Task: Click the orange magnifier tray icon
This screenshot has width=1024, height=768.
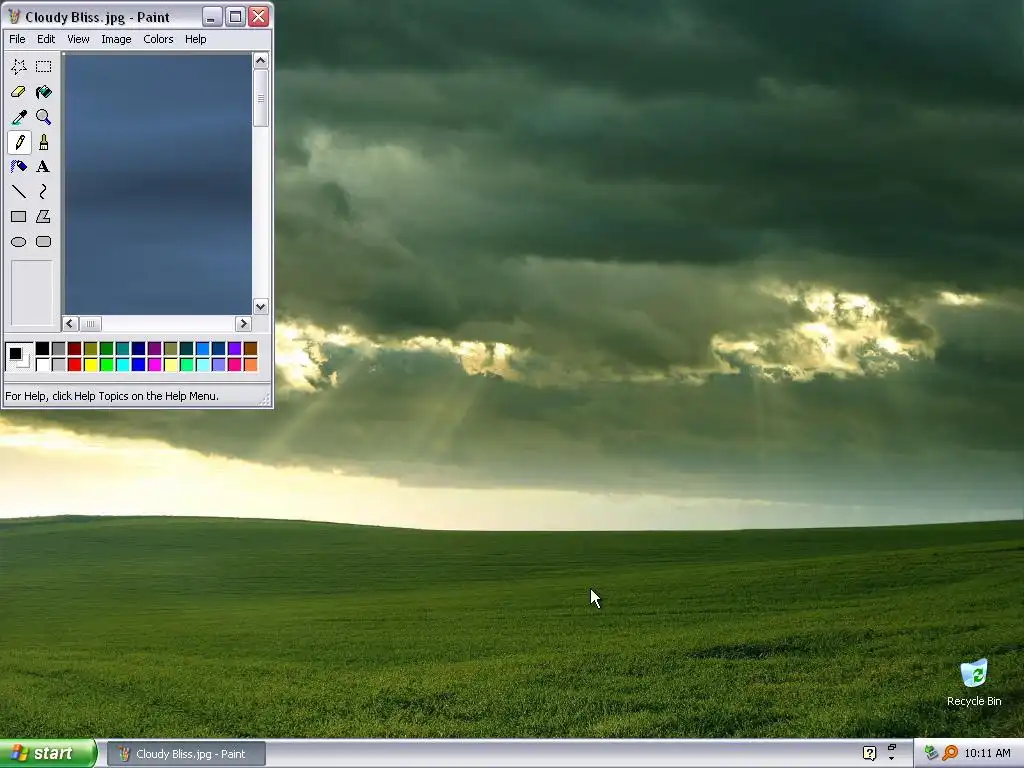Action: (x=950, y=754)
